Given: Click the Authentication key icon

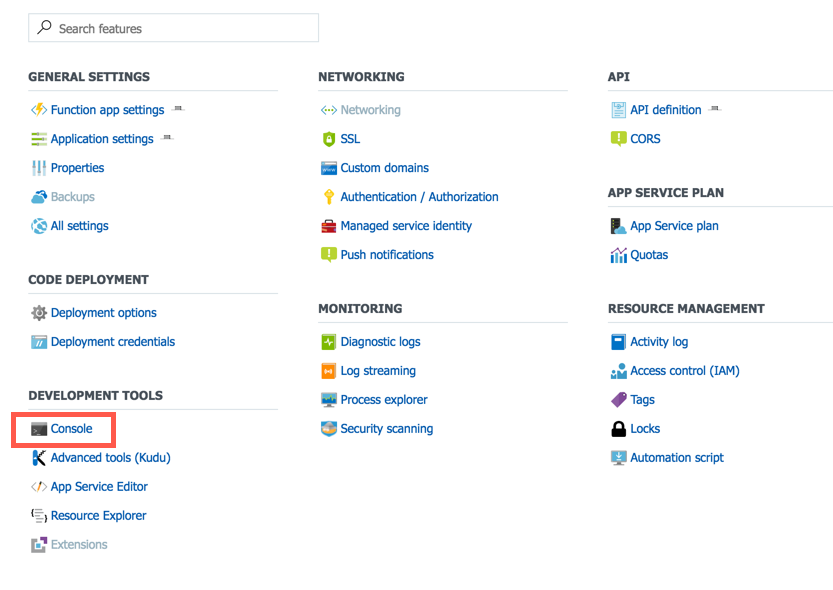Looking at the screenshot, I should point(329,197).
